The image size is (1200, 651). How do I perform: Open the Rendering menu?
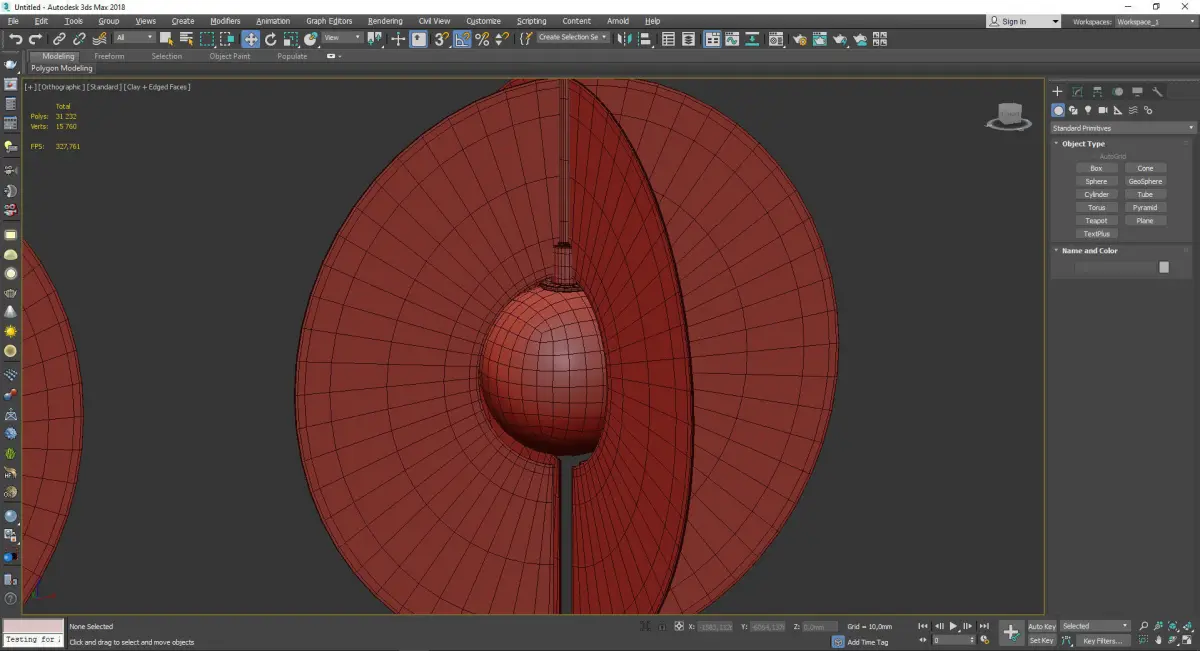click(x=385, y=21)
